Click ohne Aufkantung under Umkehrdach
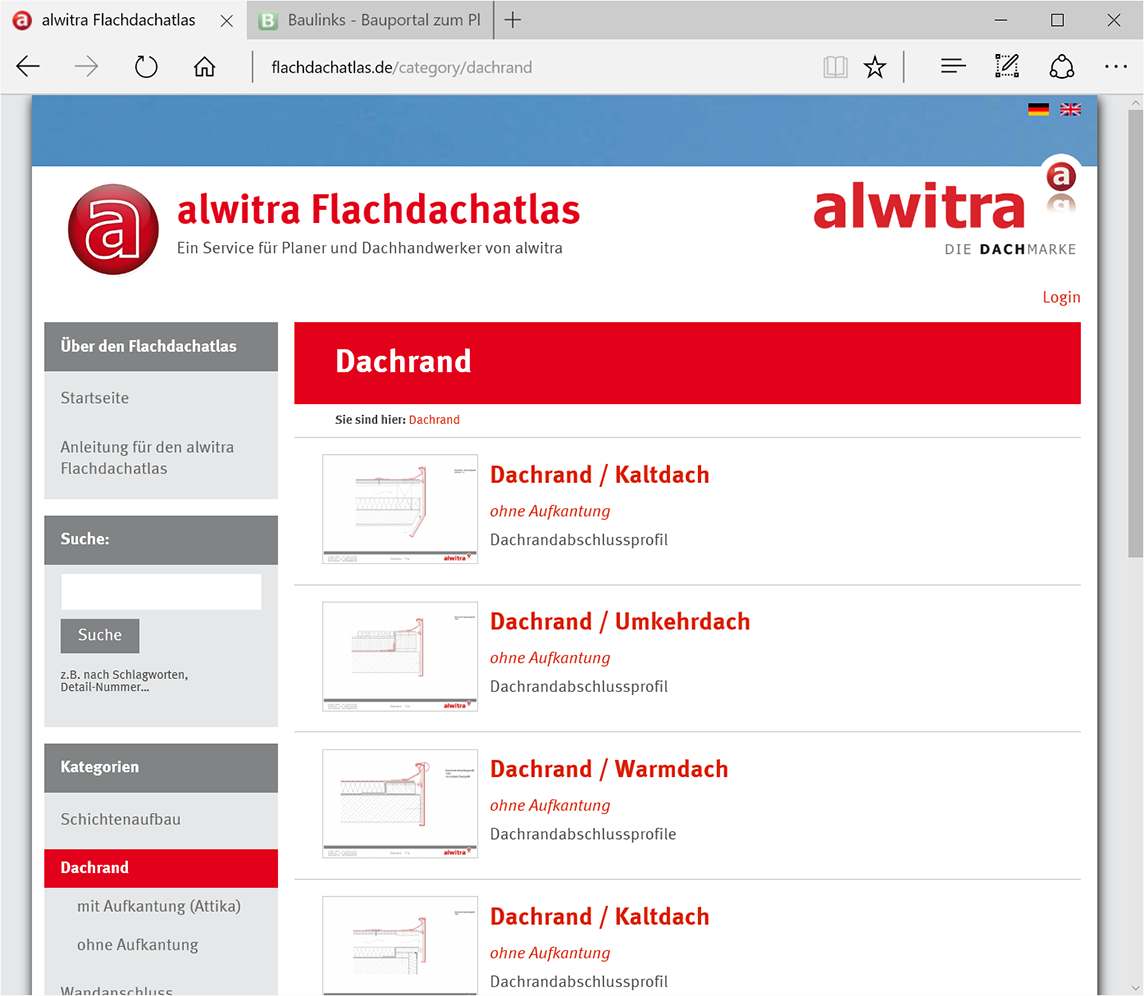 click(x=550, y=657)
